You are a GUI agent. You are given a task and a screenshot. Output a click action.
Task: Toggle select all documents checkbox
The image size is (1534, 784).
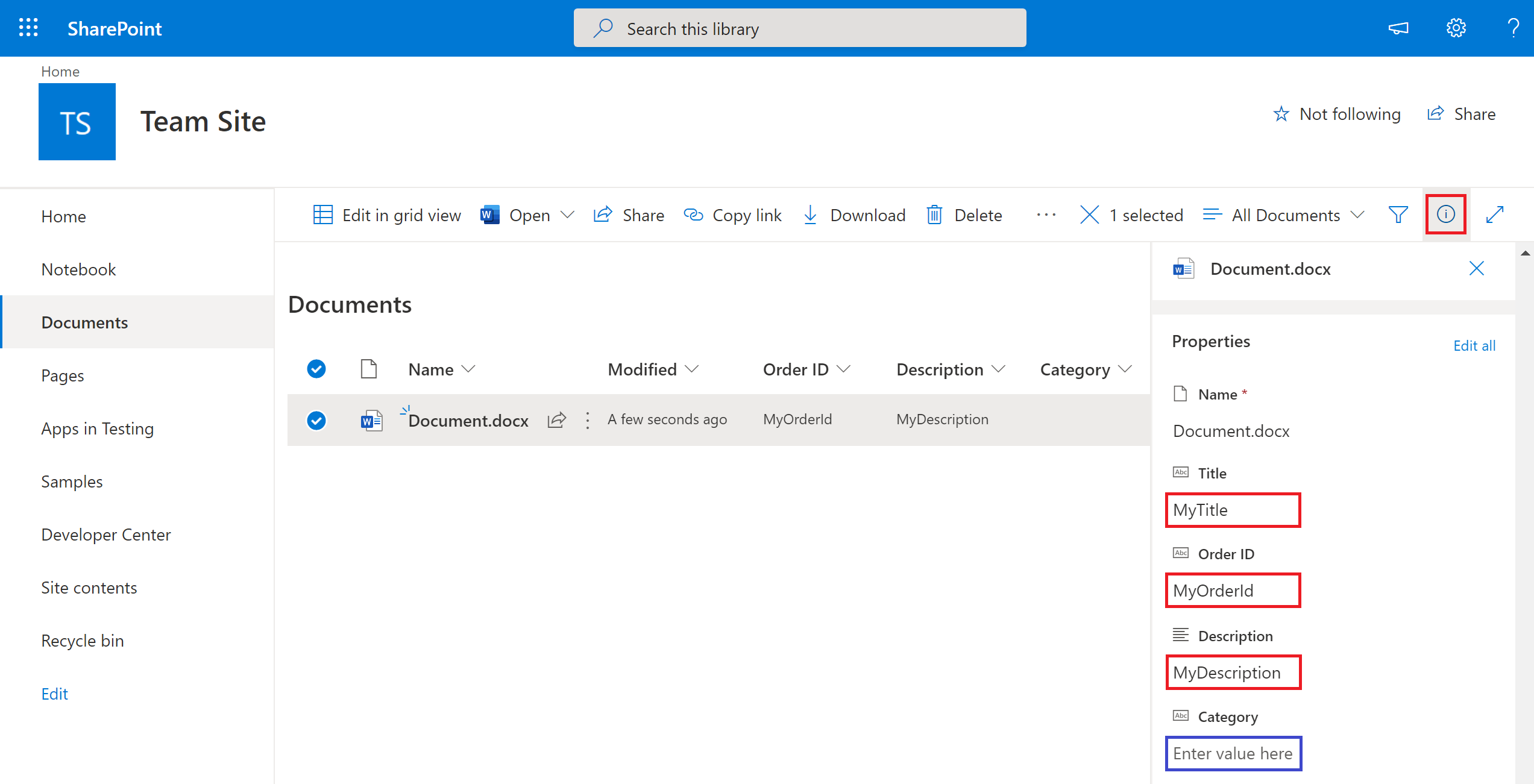coord(316,369)
